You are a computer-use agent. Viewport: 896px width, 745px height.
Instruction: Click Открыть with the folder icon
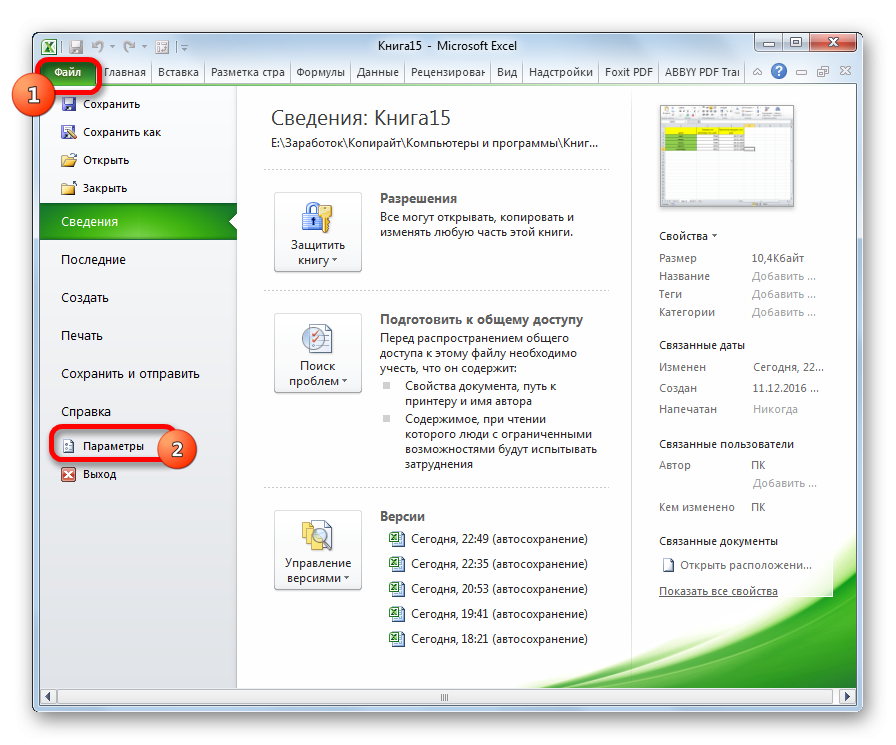coord(95,160)
